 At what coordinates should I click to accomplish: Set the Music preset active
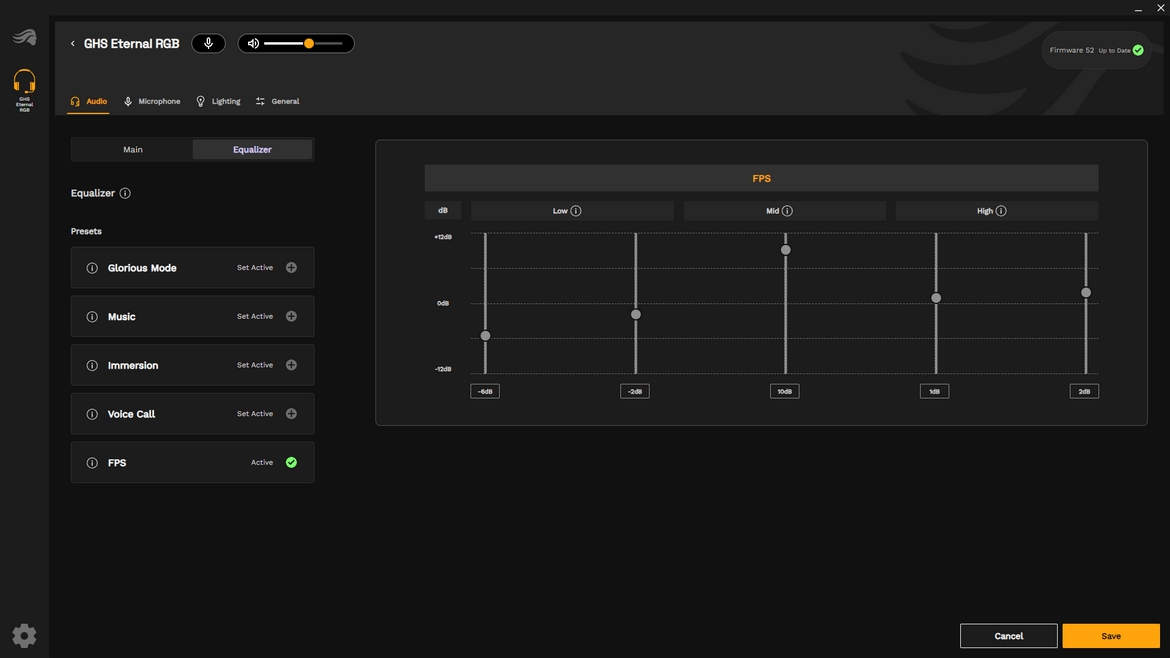pos(255,316)
